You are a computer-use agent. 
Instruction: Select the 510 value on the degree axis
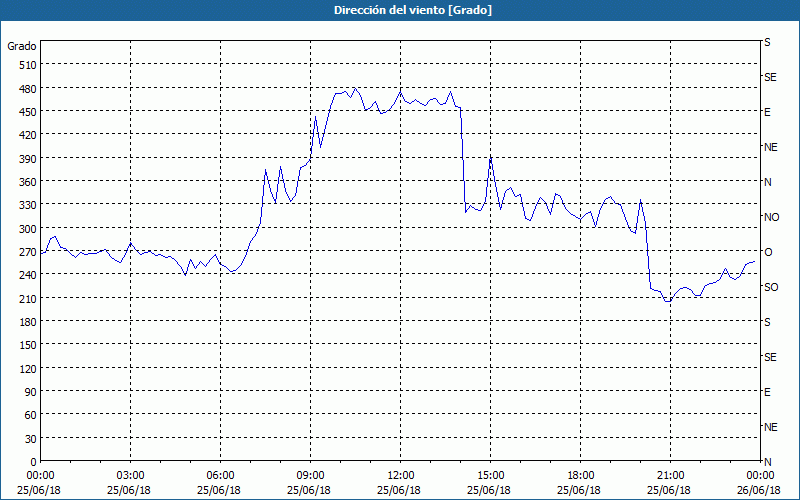click(29, 65)
